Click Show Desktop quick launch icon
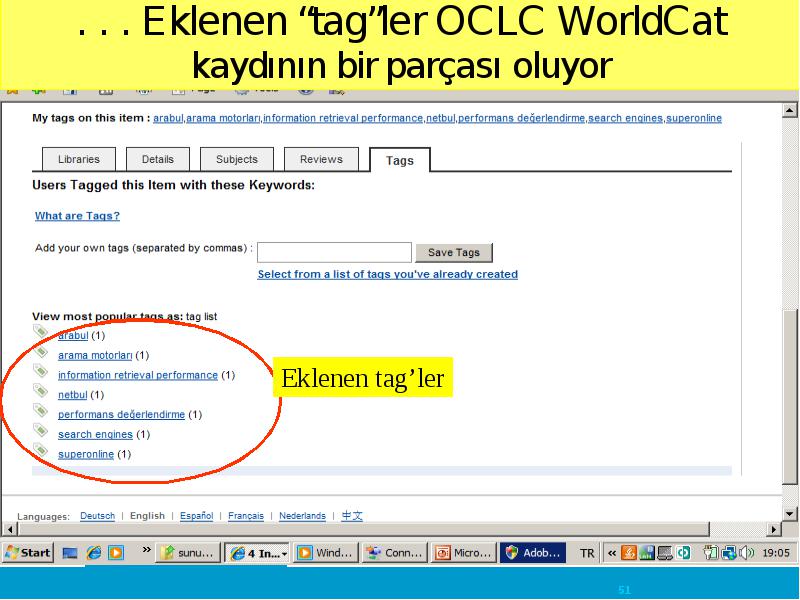This screenshot has height=600, width=800. pyautogui.click(x=70, y=553)
